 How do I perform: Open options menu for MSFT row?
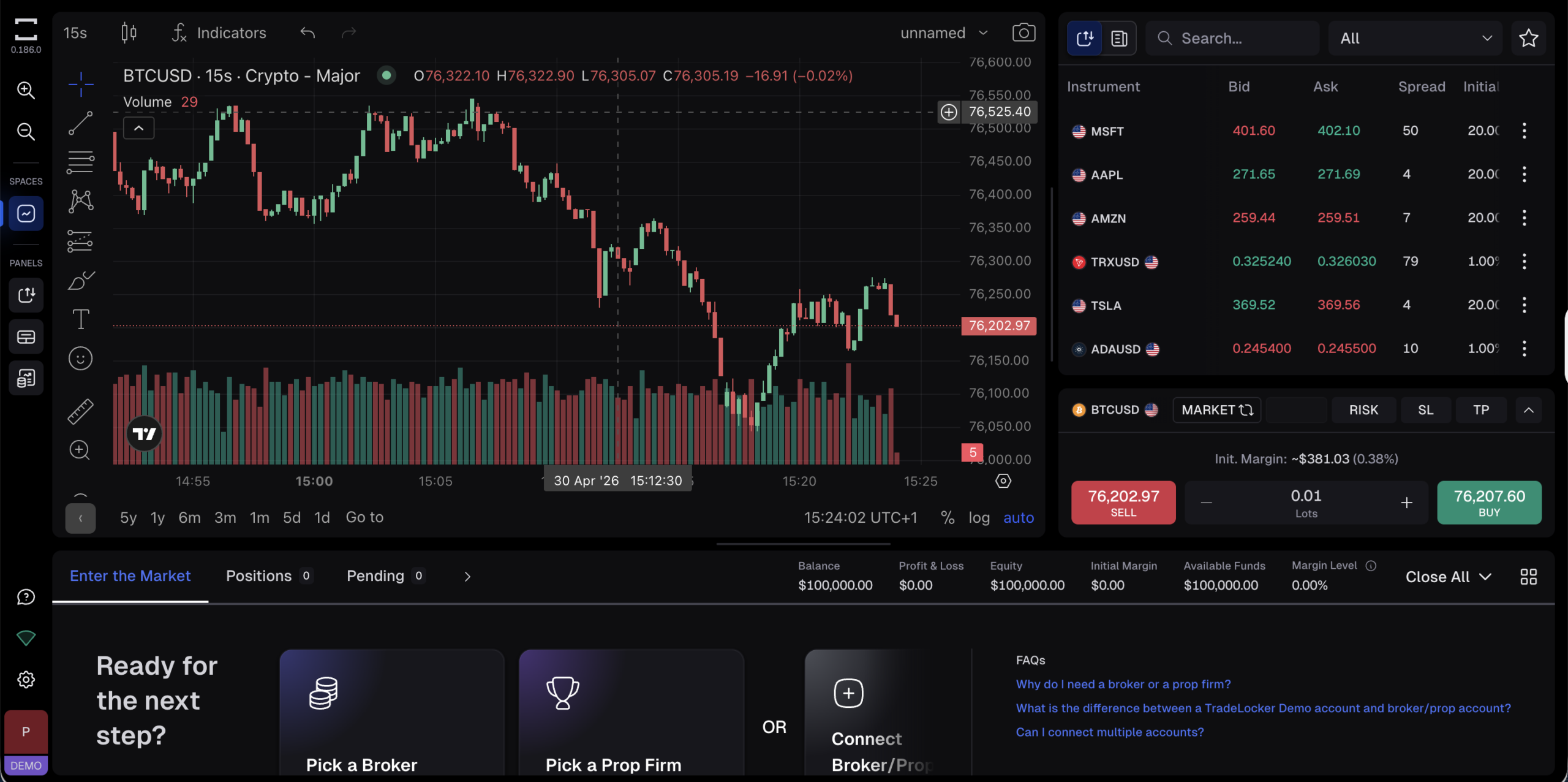tap(1524, 131)
